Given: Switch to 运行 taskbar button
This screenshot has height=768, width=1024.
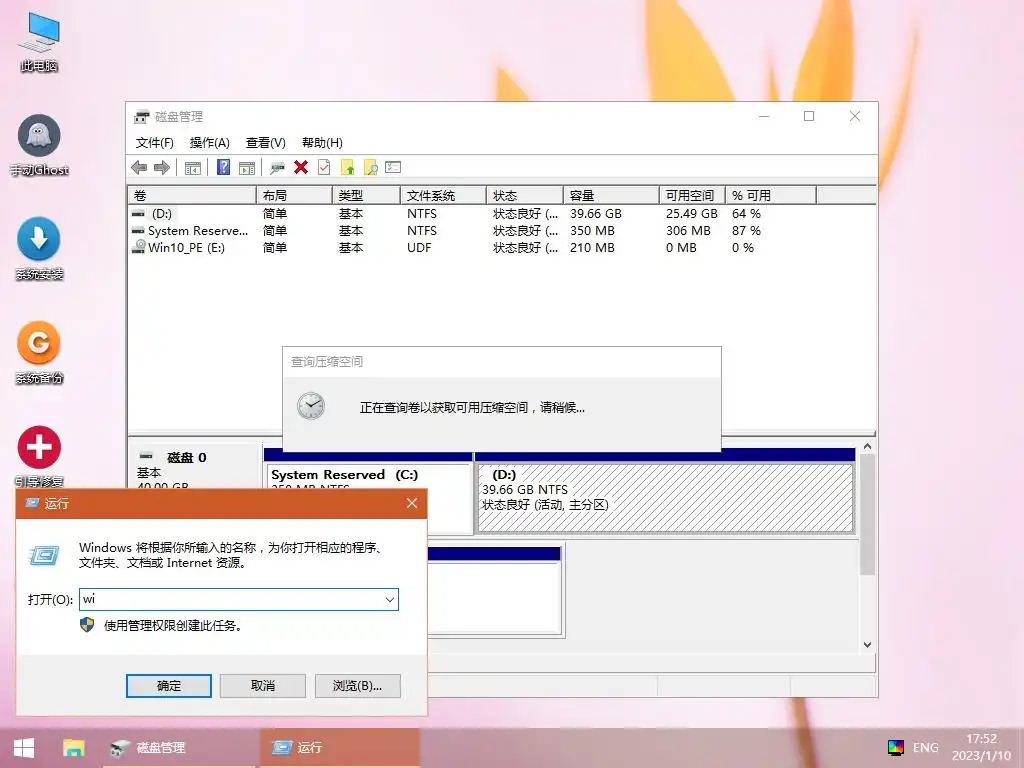Looking at the screenshot, I should (x=339, y=748).
